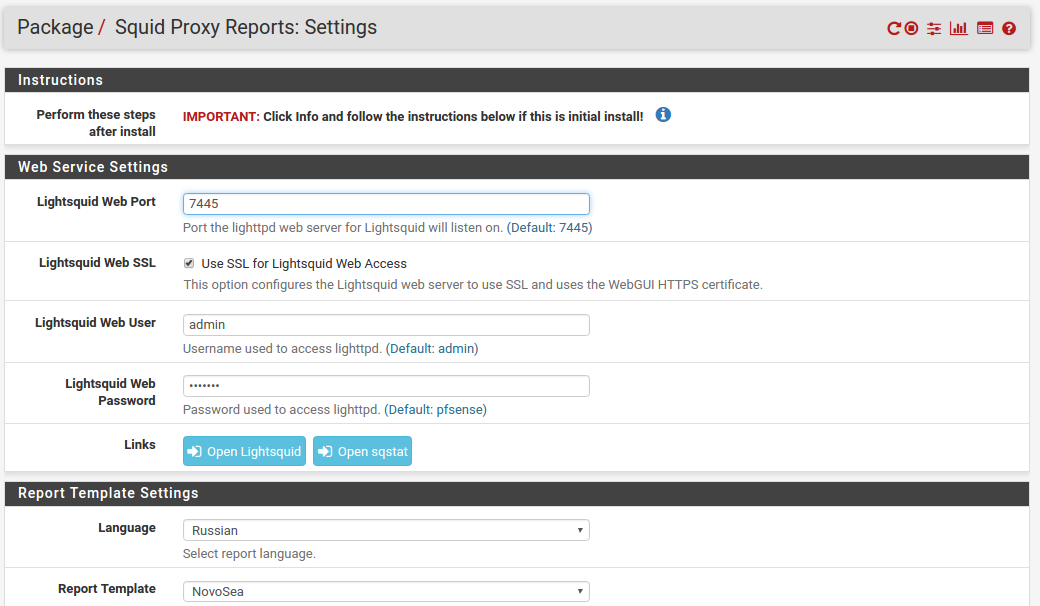Stop the service using the stop icon

911,29
